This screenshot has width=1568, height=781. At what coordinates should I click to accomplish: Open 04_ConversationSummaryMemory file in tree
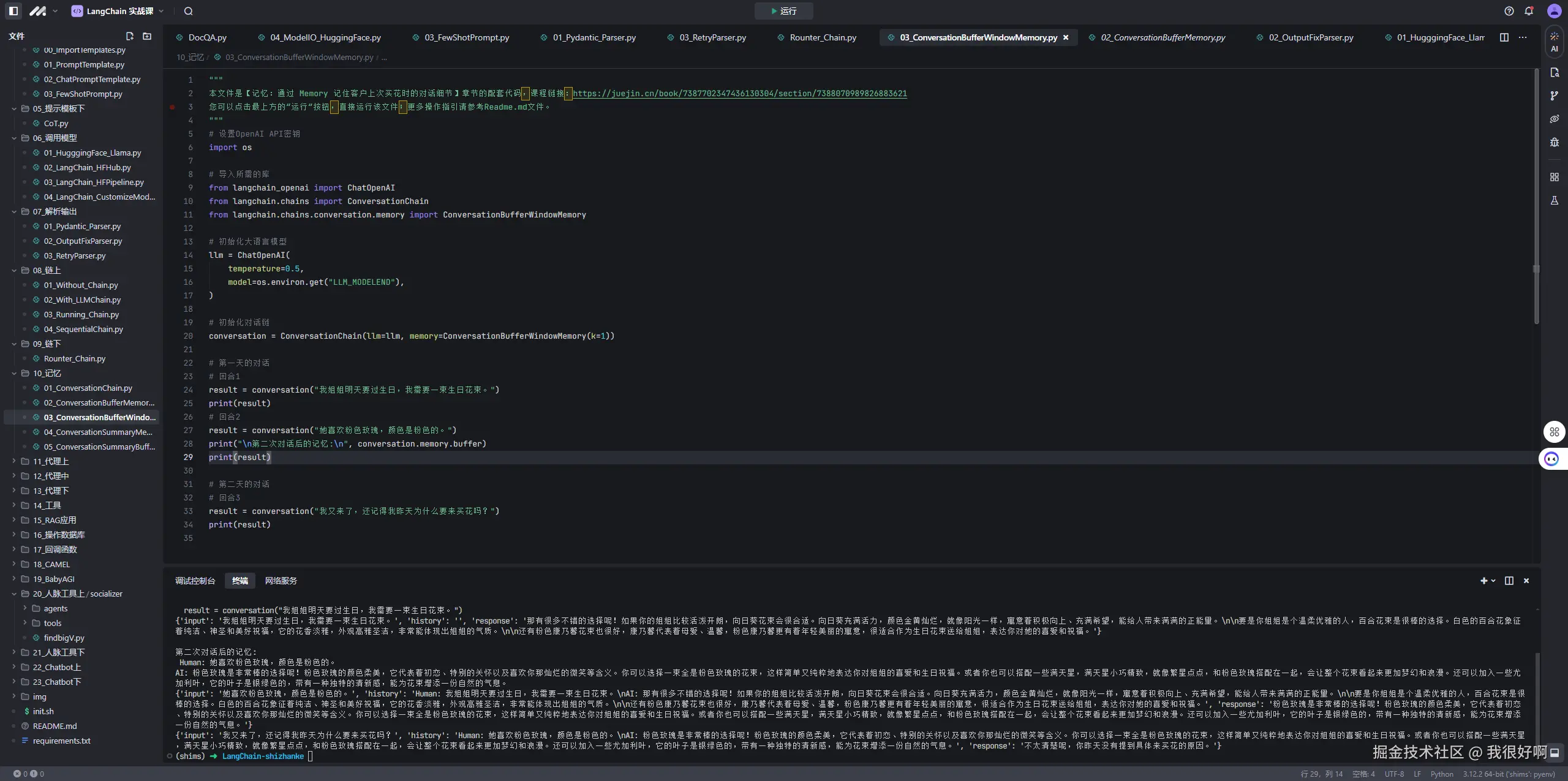coord(98,432)
